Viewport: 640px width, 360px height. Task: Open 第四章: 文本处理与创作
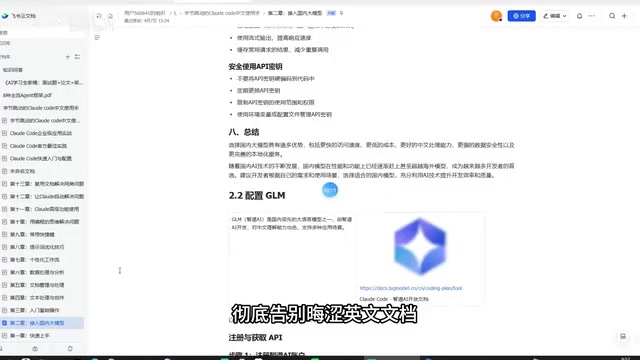coord(37,298)
